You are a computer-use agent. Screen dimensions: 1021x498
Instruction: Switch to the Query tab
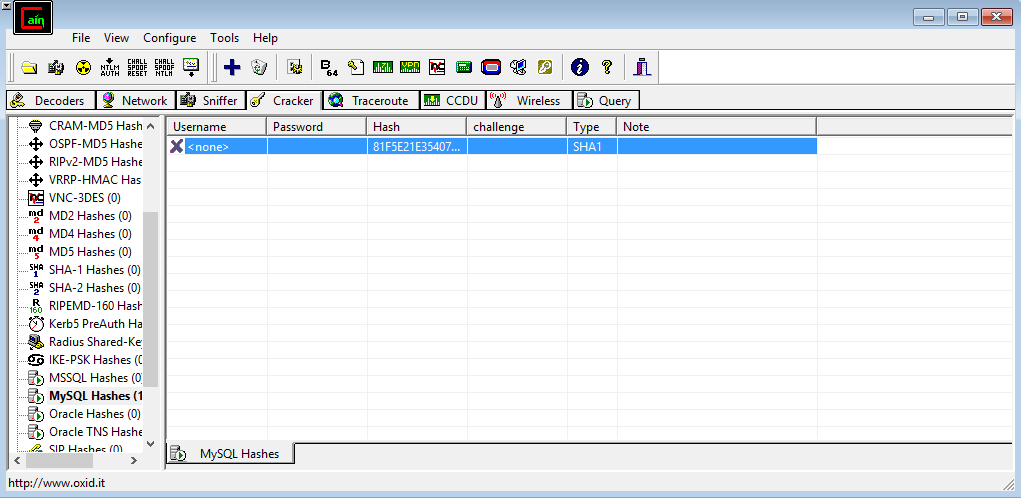point(606,100)
